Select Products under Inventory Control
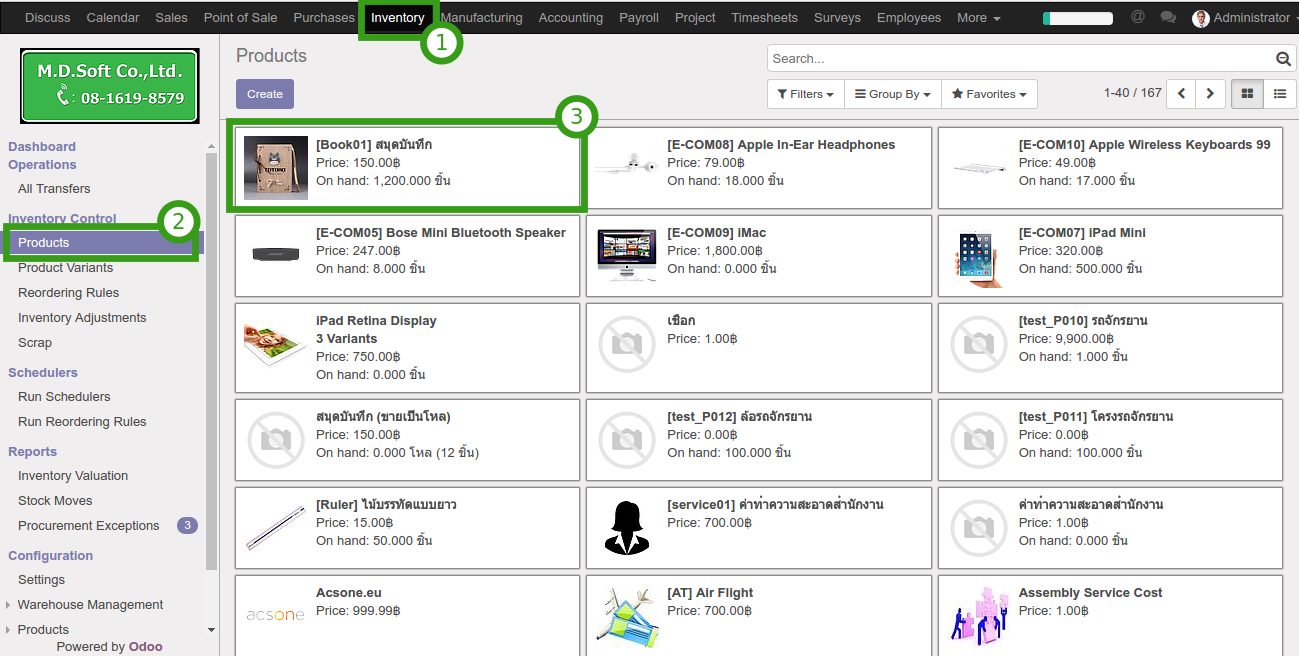This screenshot has height=656, width=1299. pyautogui.click(x=44, y=243)
